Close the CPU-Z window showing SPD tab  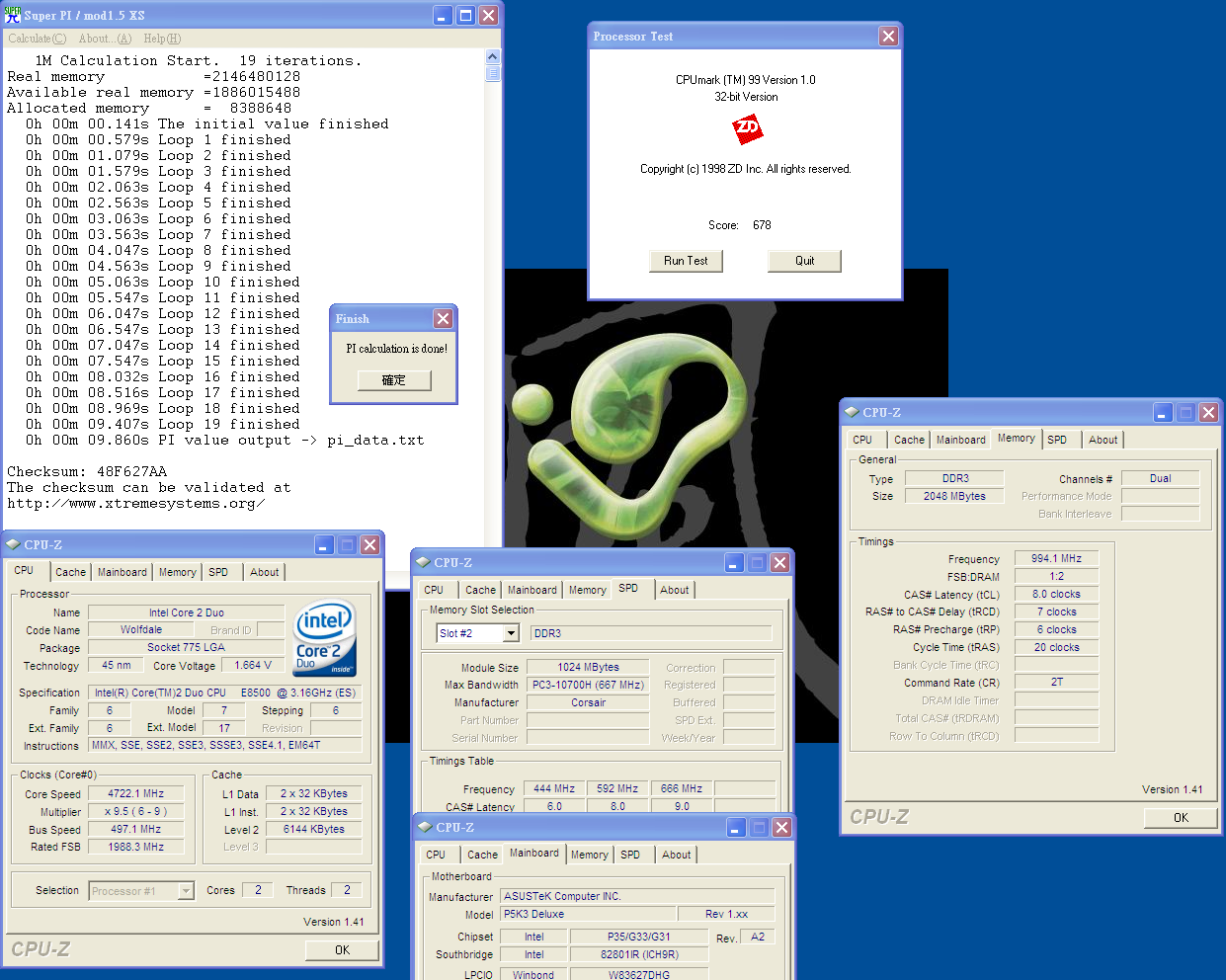(x=779, y=562)
